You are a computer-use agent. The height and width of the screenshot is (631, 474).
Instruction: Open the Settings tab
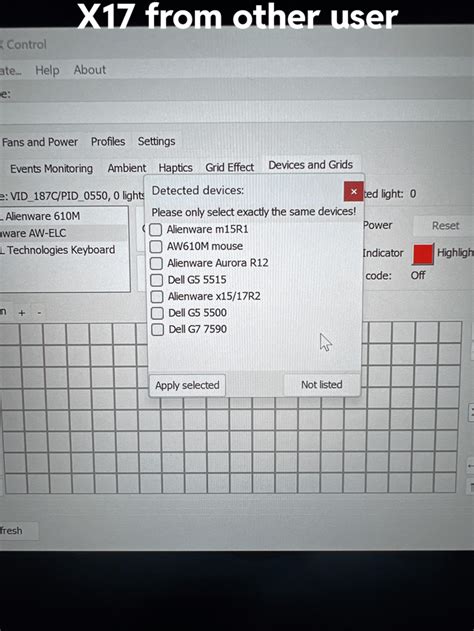click(156, 141)
